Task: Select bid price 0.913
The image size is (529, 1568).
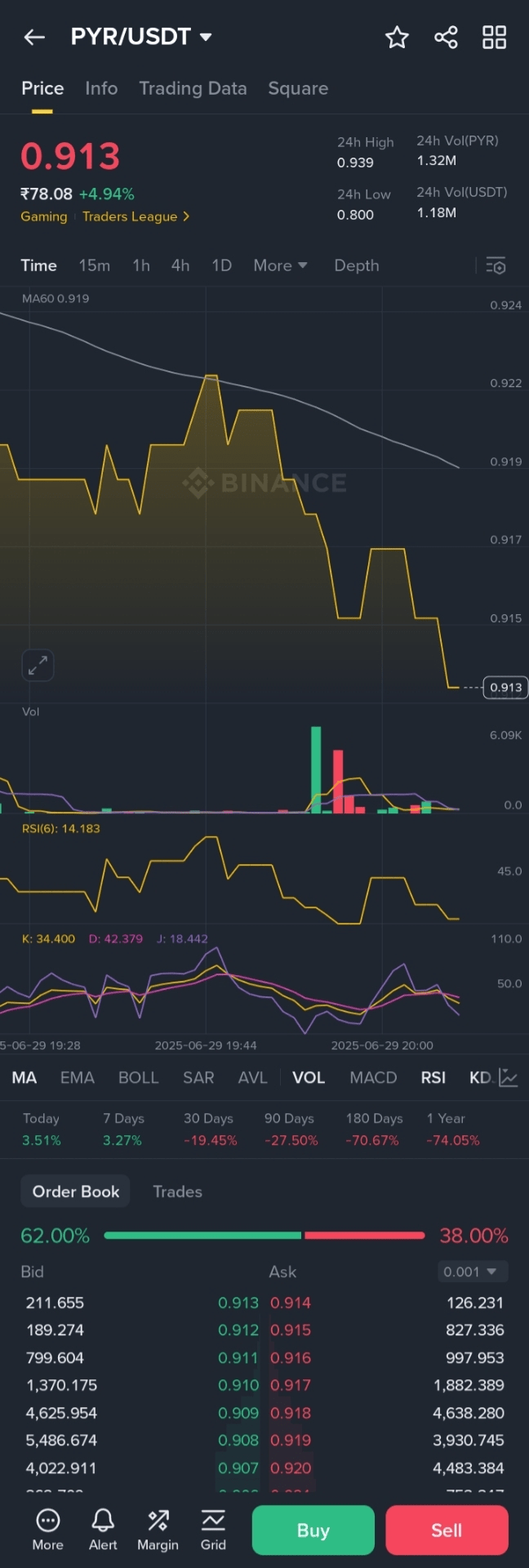Action: tap(238, 1303)
